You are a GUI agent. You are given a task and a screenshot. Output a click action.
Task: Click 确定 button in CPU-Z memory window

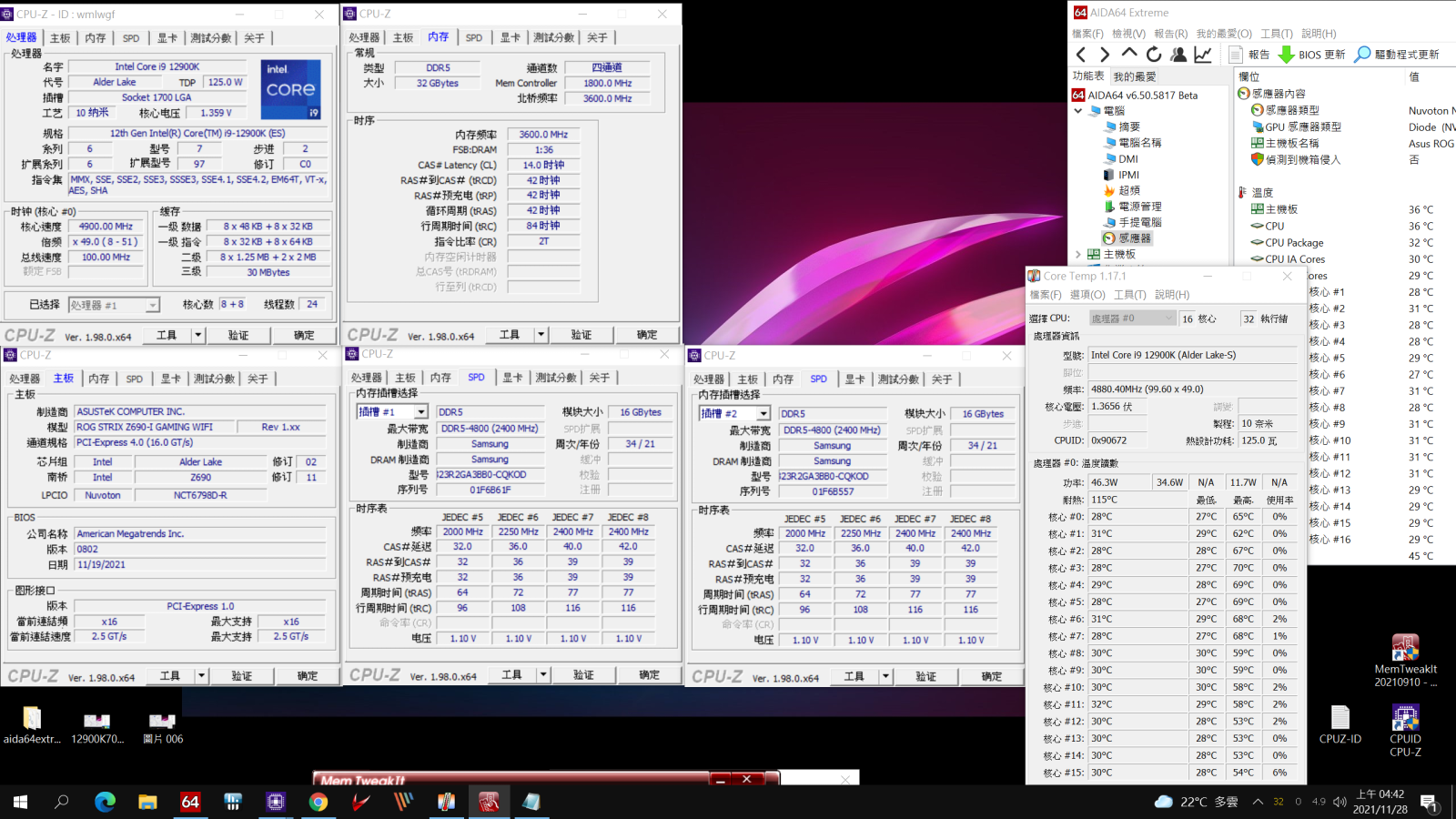pyautogui.click(x=647, y=335)
